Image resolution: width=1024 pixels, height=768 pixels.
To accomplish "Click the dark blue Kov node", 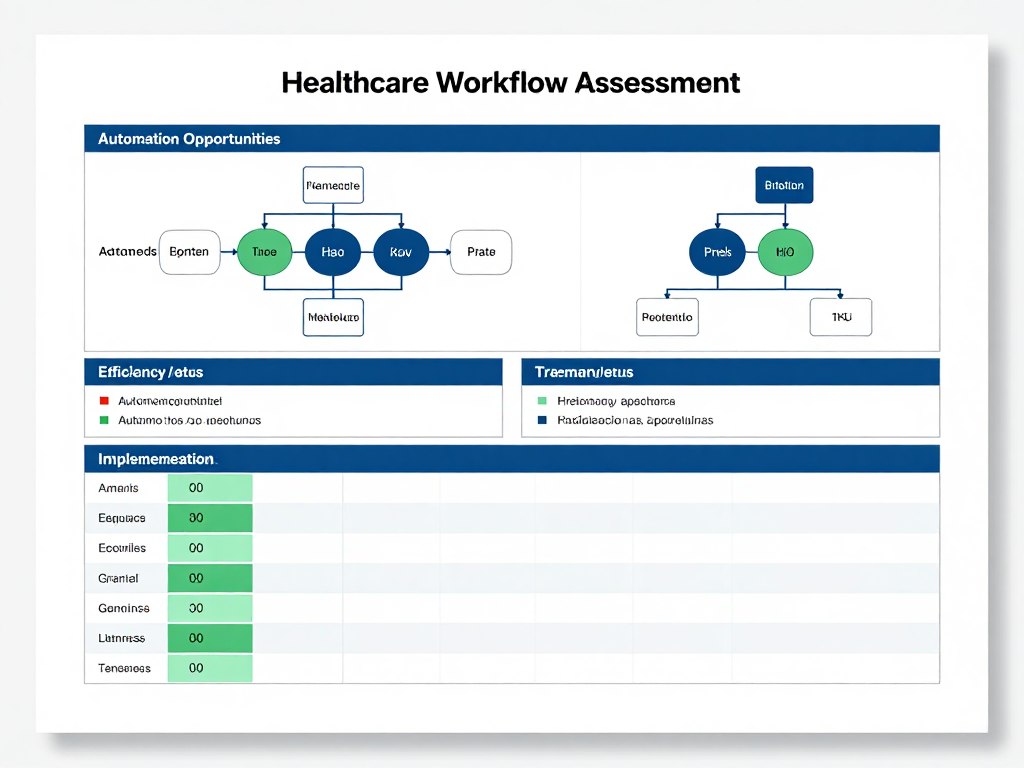I will click(401, 252).
